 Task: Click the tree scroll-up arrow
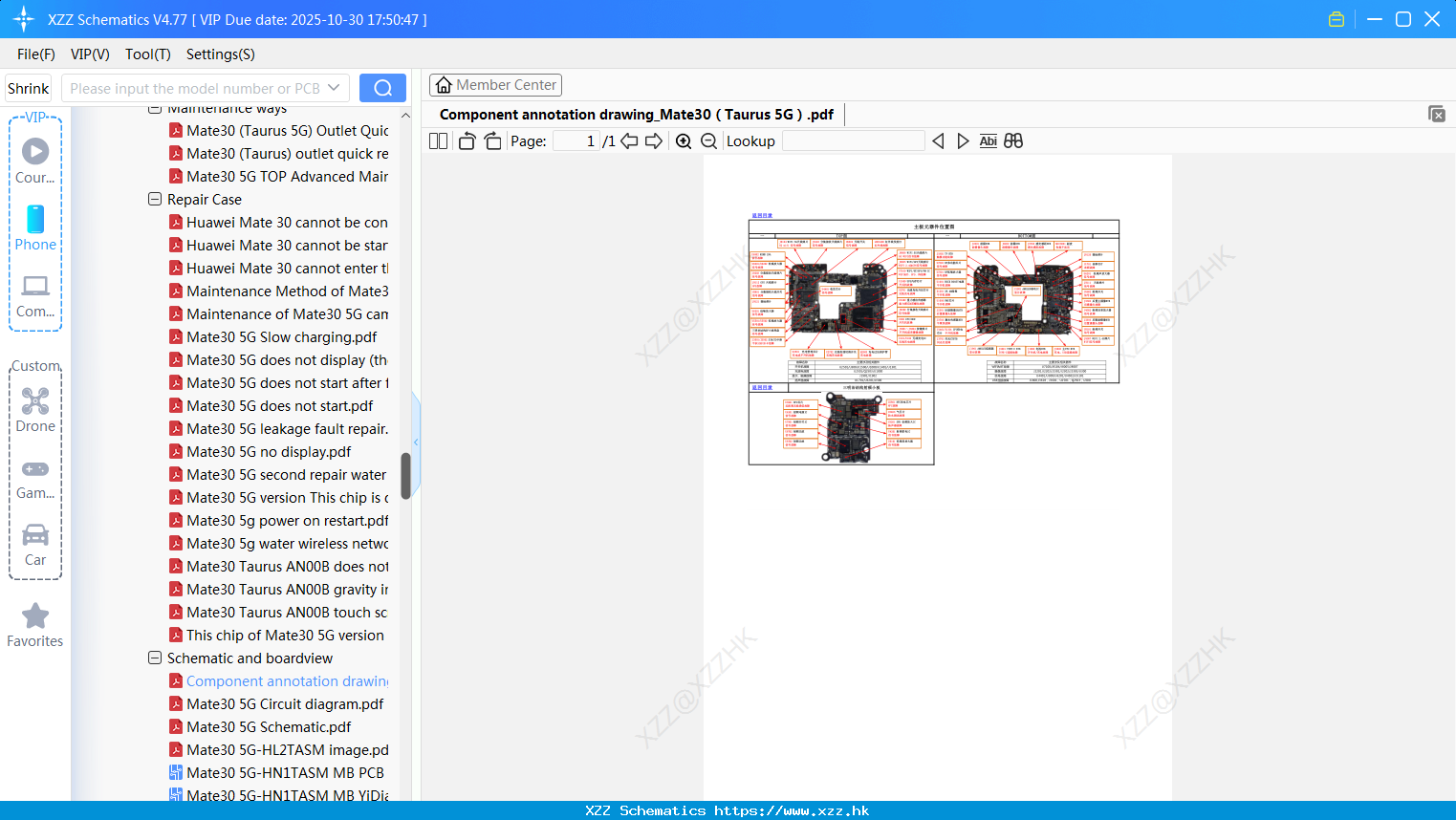click(405, 115)
